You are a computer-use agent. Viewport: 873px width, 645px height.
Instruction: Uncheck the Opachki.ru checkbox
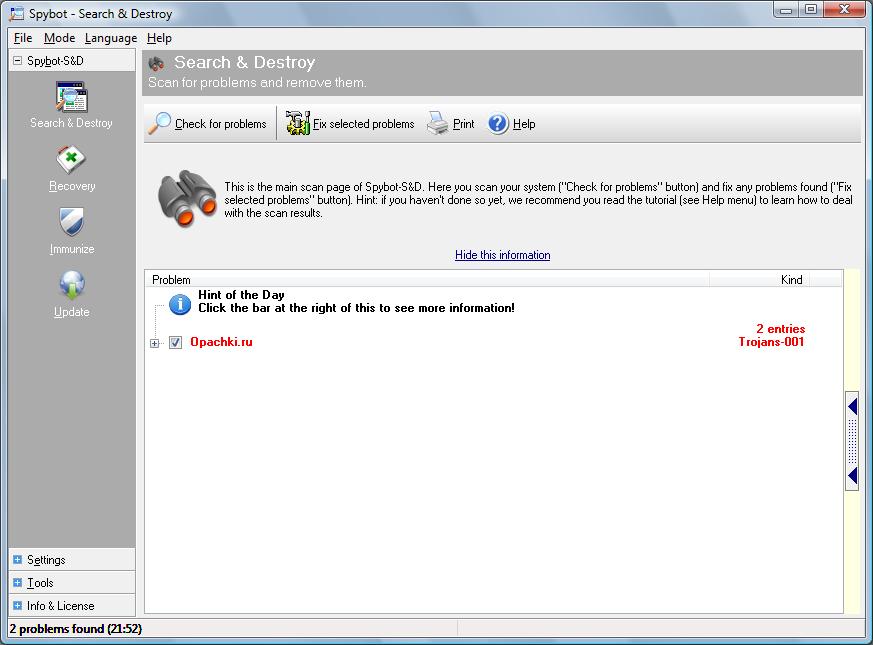(x=175, y=343)
